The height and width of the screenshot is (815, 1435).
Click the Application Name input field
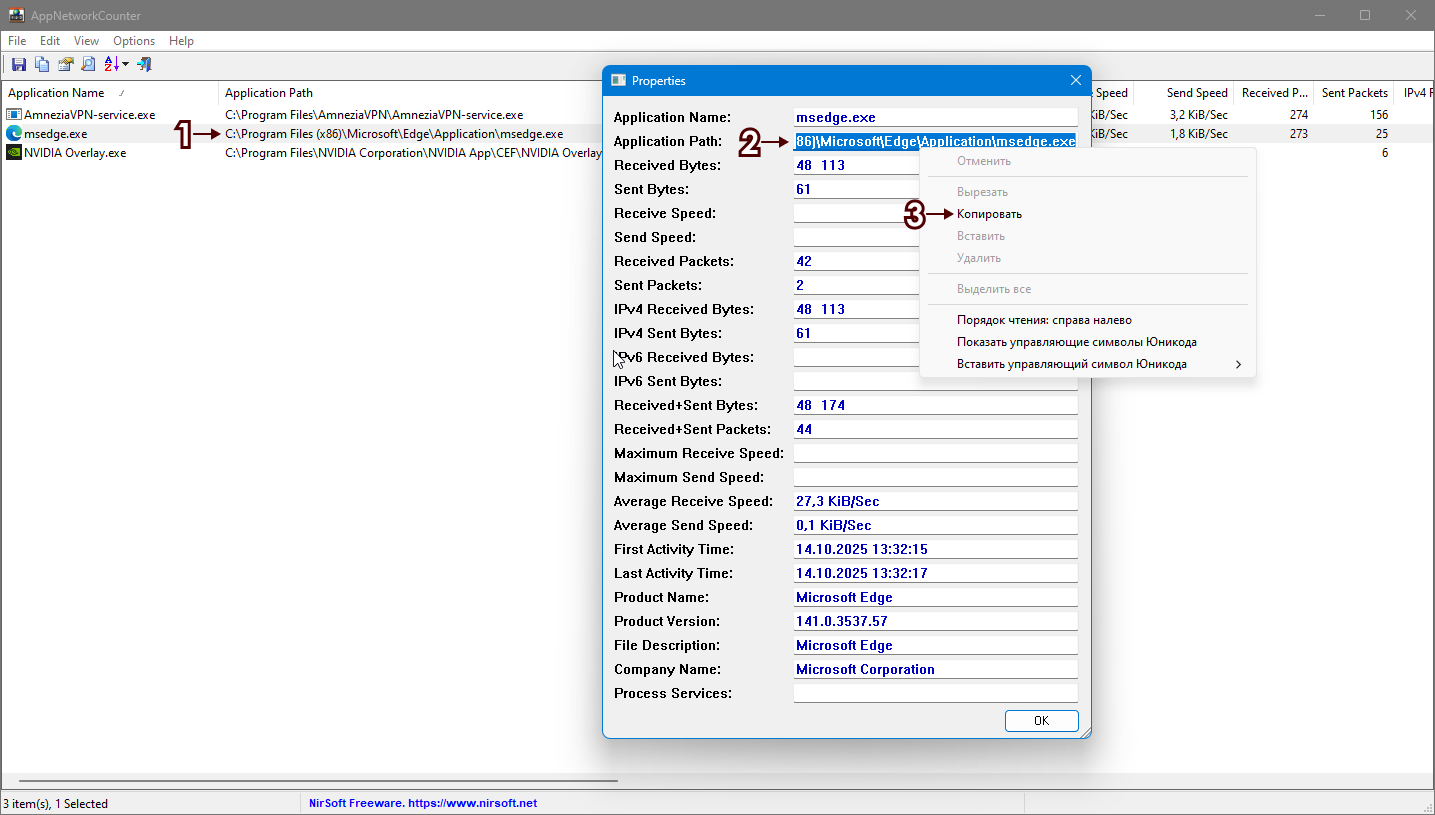pos(935,117)
